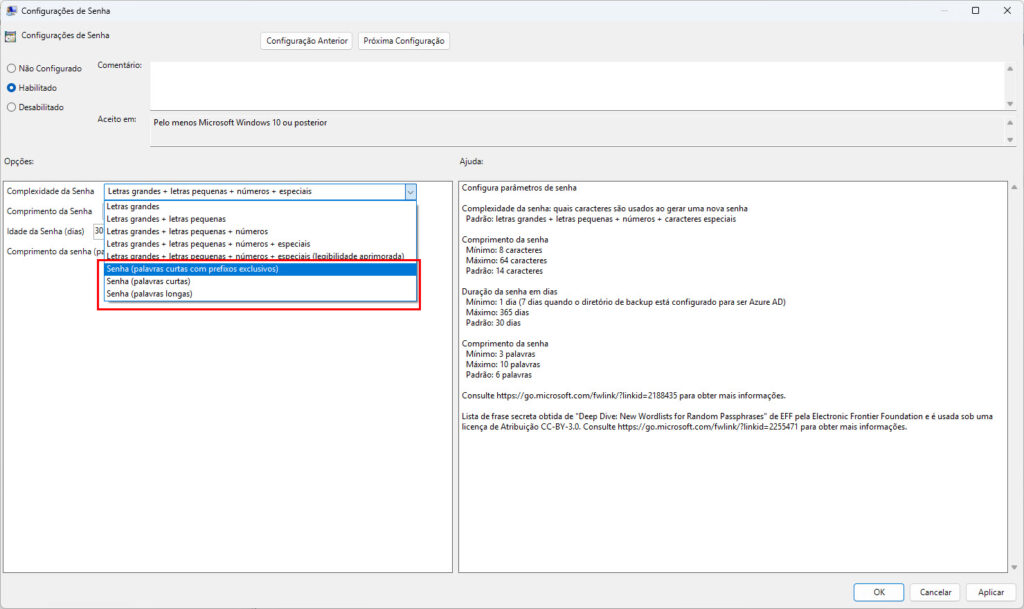Confirm settings by clicking OK
Viewport: 1024px width, 609px height.
coord(878,591)
